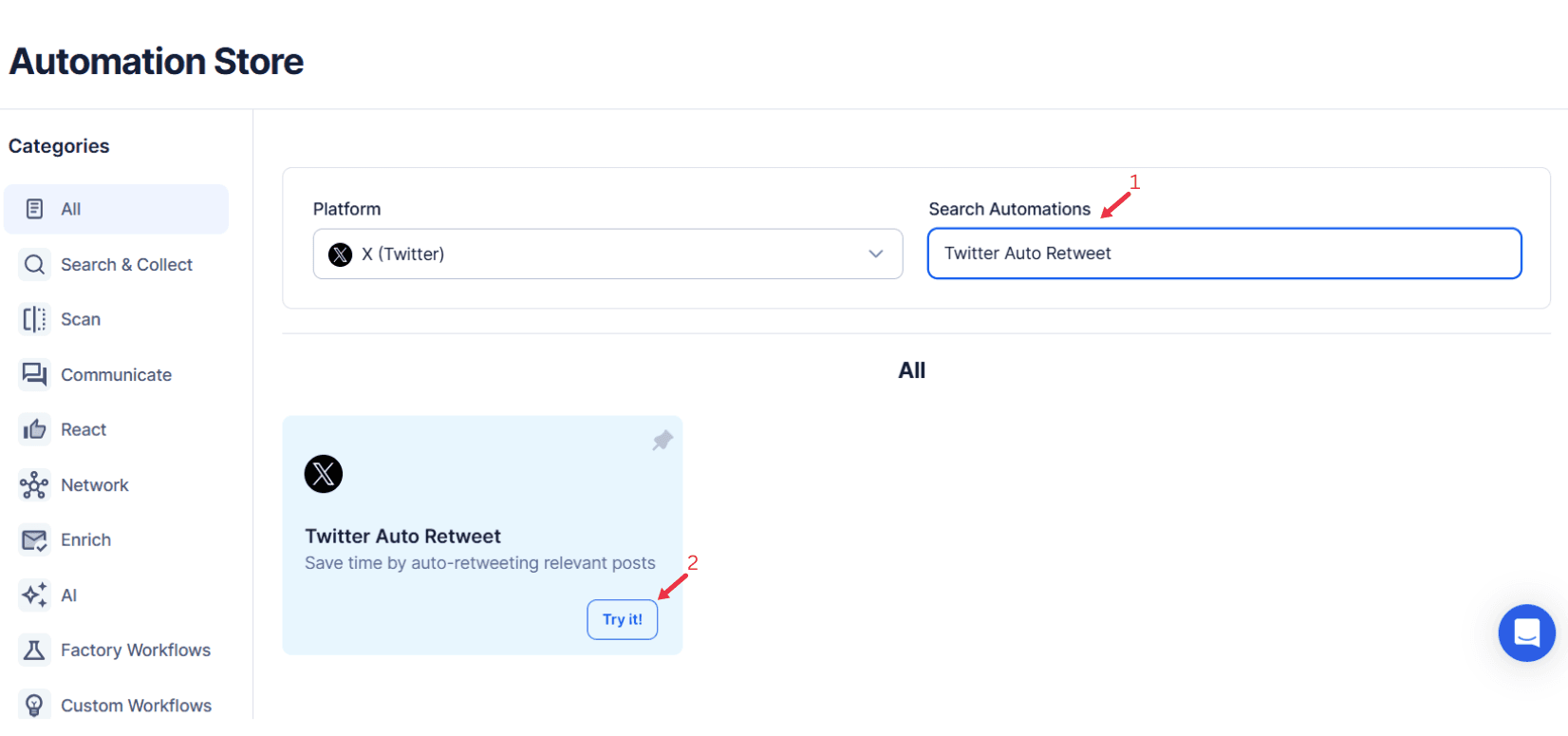Image resolution: width=1568 pixels, height=736 pixels.
Task: Click the Factory Workflows flask icon
Action: coord(34,650)
